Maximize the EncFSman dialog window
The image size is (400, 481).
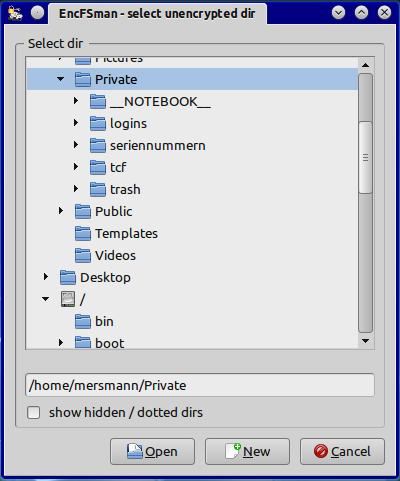click(361, 13)
